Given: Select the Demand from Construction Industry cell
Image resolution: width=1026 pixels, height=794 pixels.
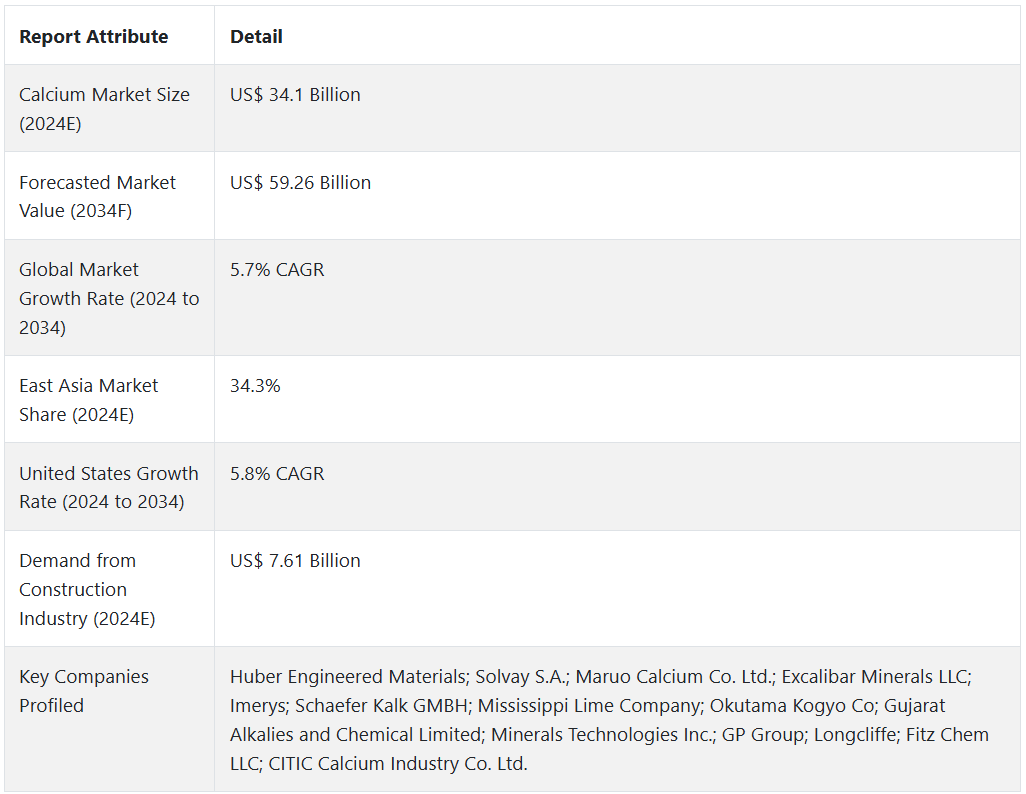Looking at the screenshot, I should click(x=87, y=589).
